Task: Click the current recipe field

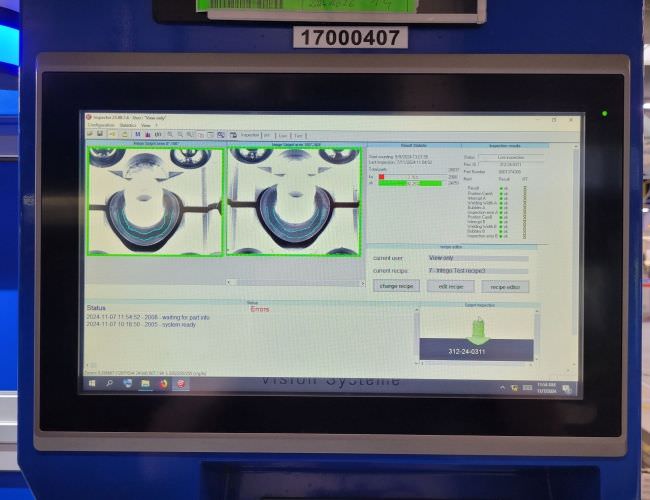Action: tap(478, 271)
